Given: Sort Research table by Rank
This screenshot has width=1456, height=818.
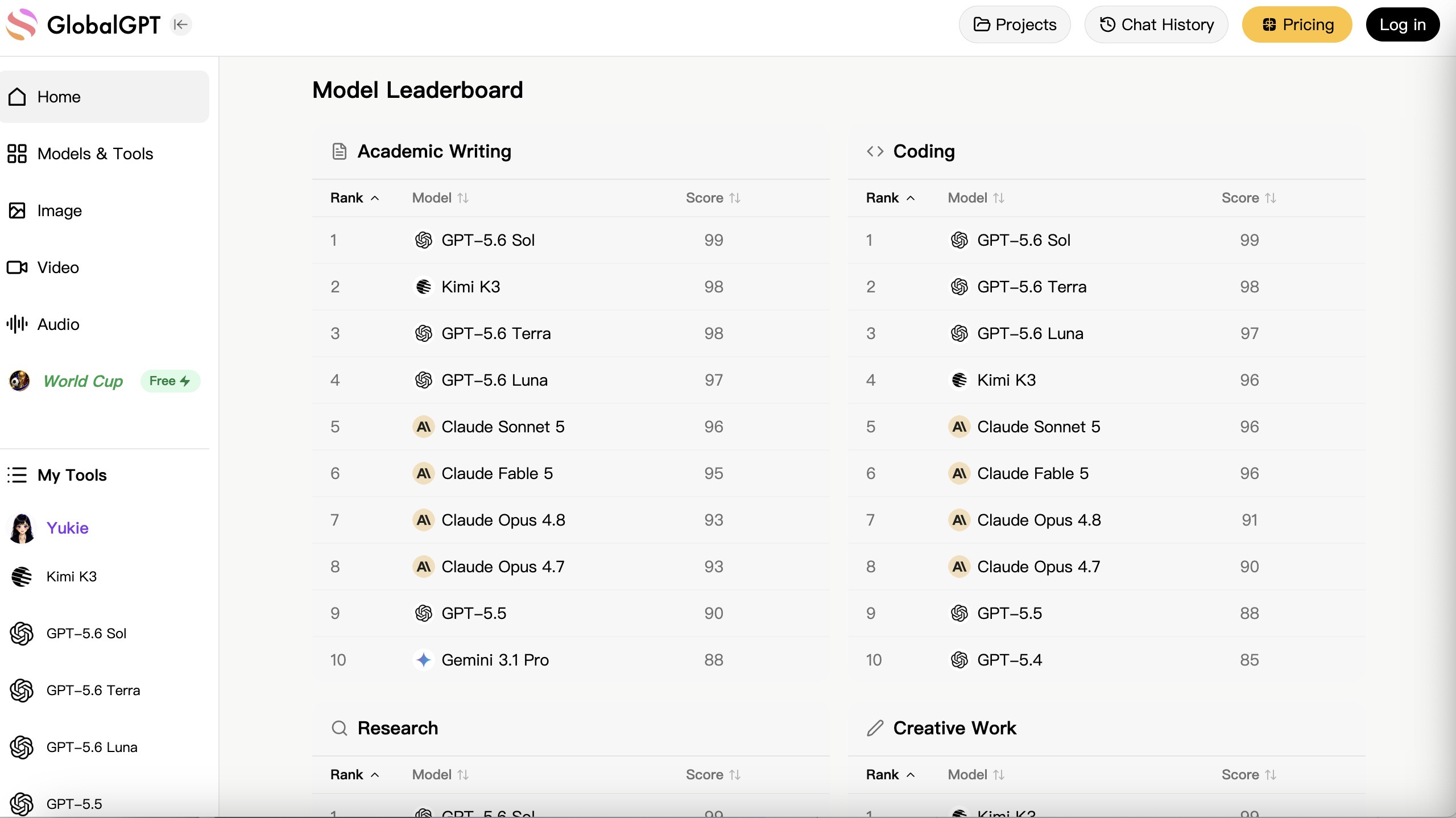Looking at the screenshot, I should [354, 775].
